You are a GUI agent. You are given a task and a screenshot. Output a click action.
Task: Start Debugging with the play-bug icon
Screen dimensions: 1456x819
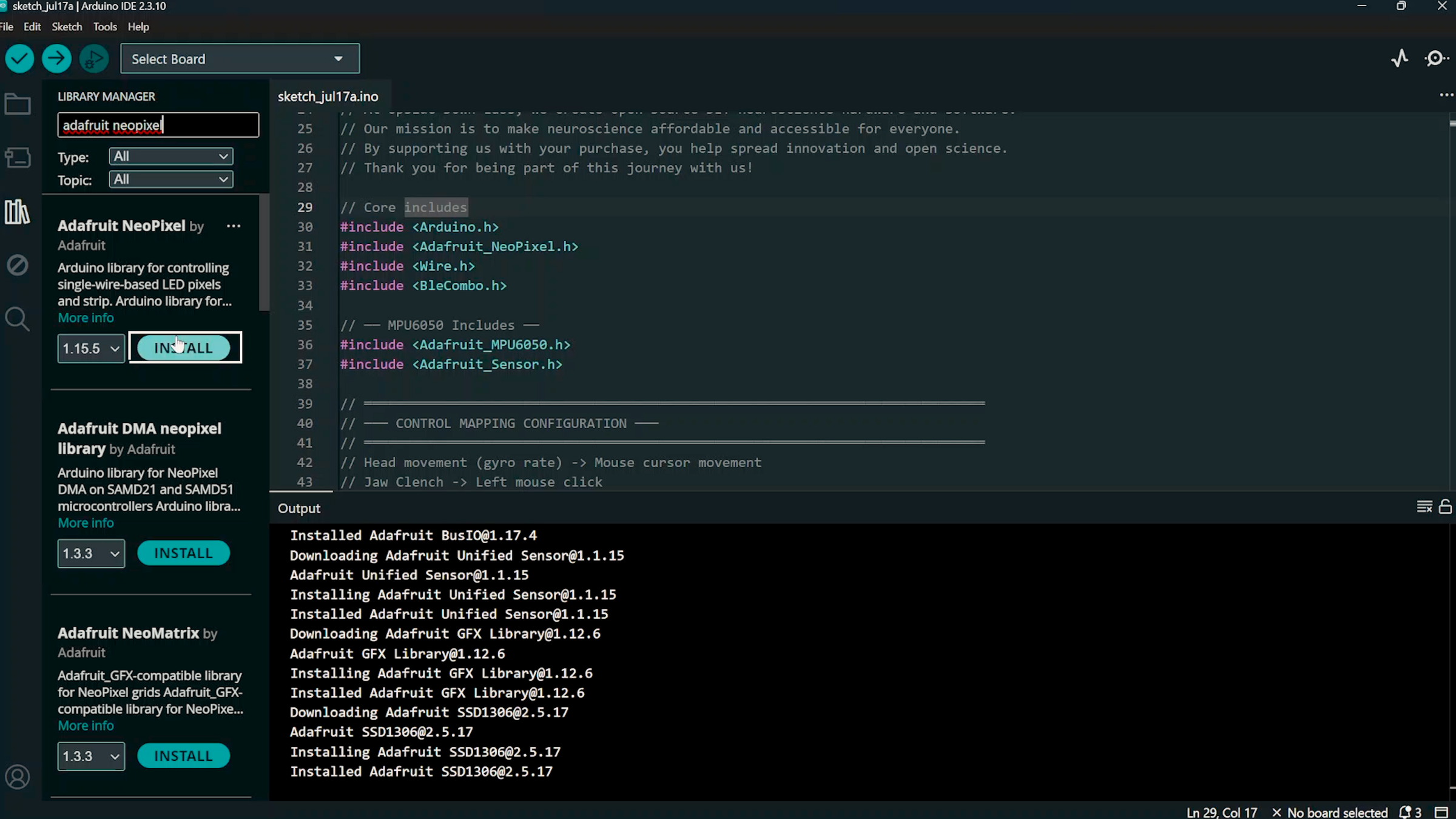point(94,59)
